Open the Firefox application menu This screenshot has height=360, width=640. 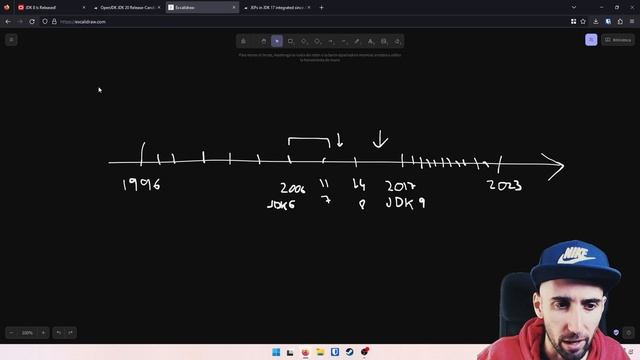(x=632, y=22)
